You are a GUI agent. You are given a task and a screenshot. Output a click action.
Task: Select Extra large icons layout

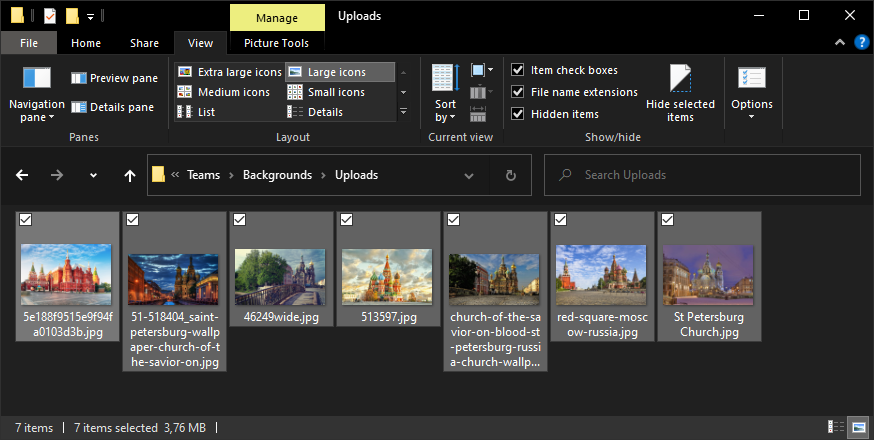[x=229, y=72]
